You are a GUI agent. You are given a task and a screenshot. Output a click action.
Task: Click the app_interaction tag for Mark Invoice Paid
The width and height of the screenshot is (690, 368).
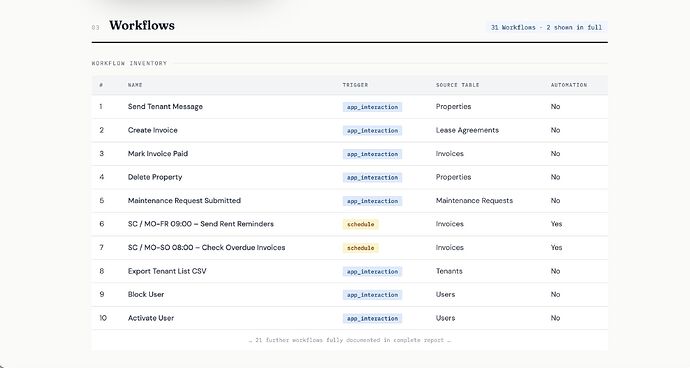[x=372, y=154]
